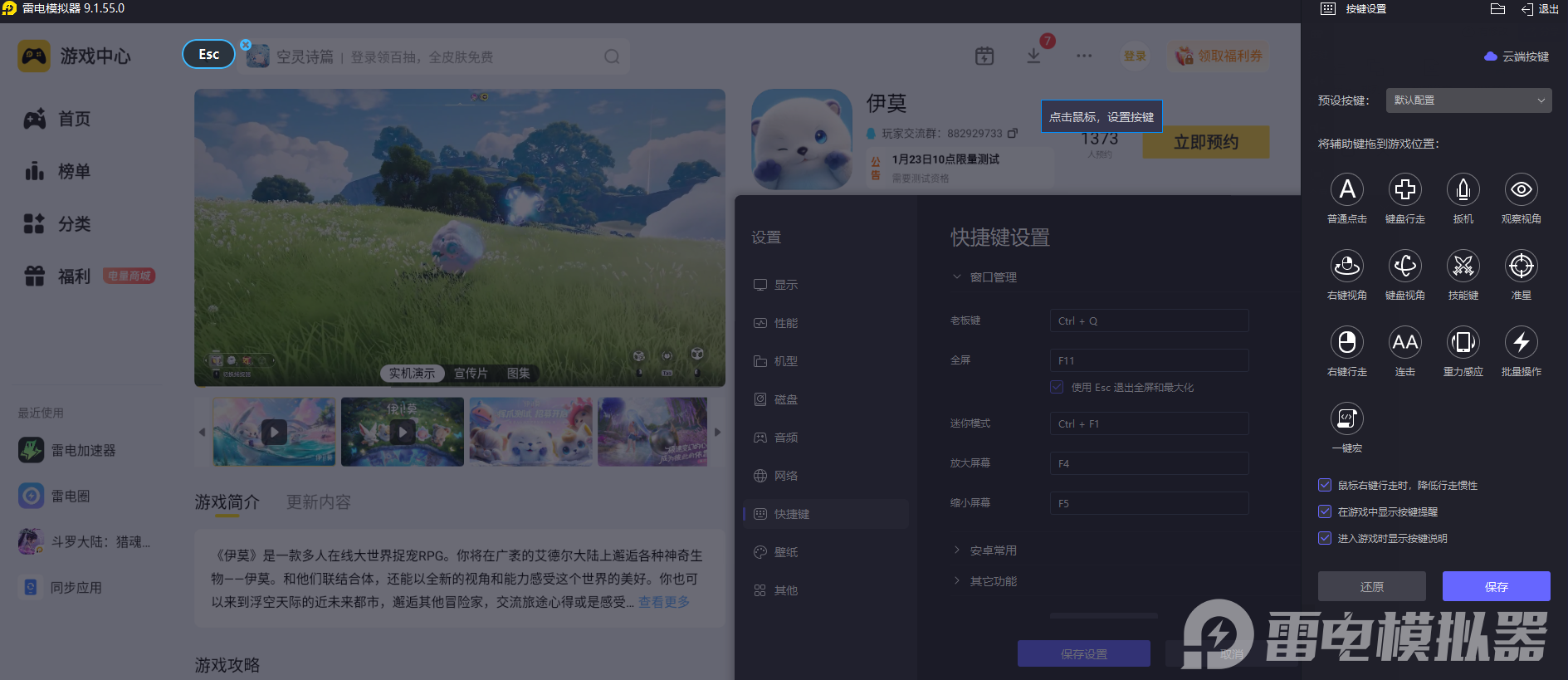Choose the 一键宏 macro key icon

pos(1346,419)
